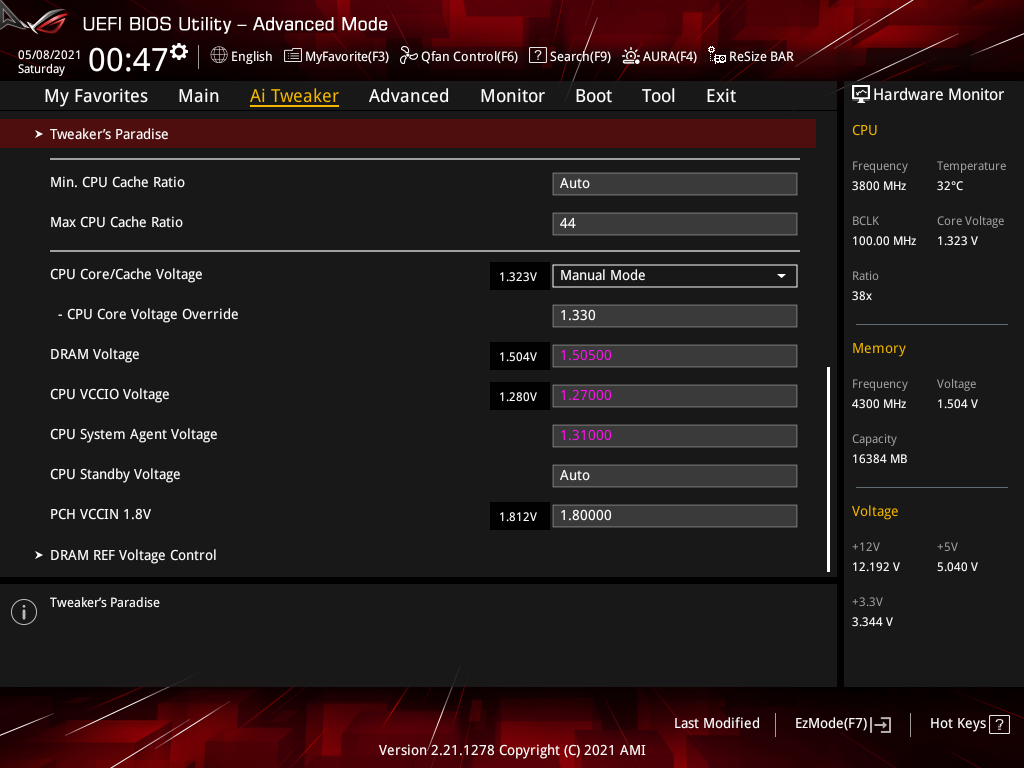The width and height of the screenshot is (1024, 768).
Task: Click the ReSize BAR label
Action: click(761, 56)
